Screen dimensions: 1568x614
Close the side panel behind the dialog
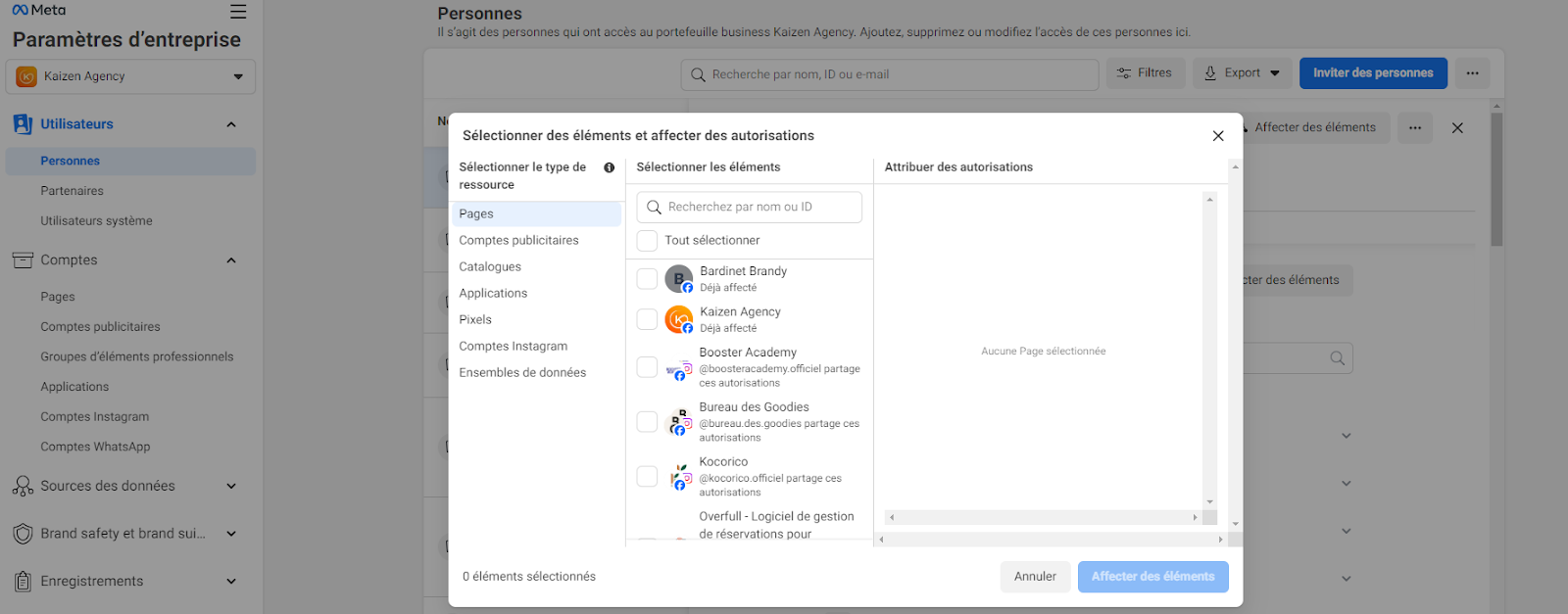coord(1457,127)
